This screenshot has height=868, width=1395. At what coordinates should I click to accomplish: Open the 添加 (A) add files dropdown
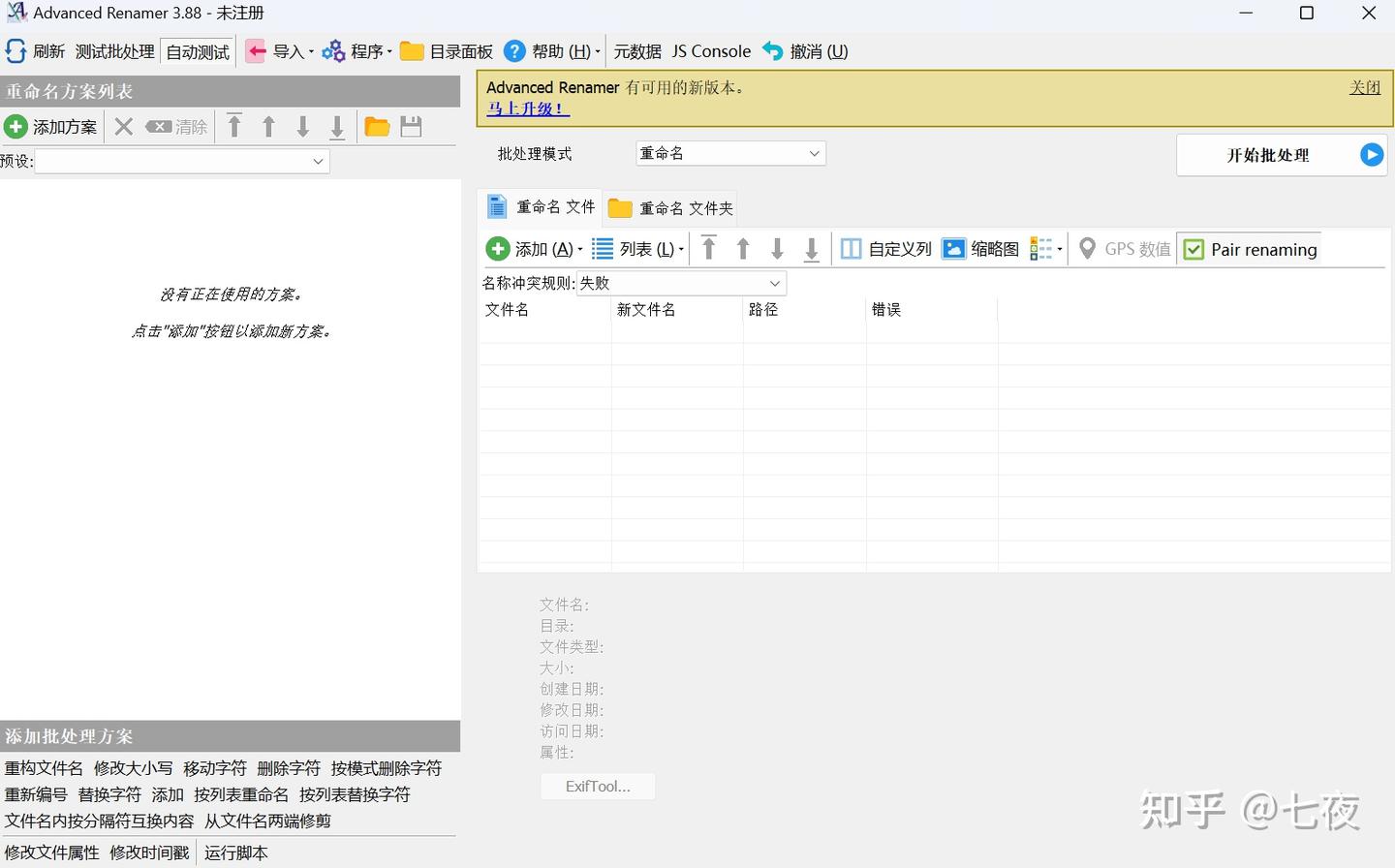click(x=535, y=249)
